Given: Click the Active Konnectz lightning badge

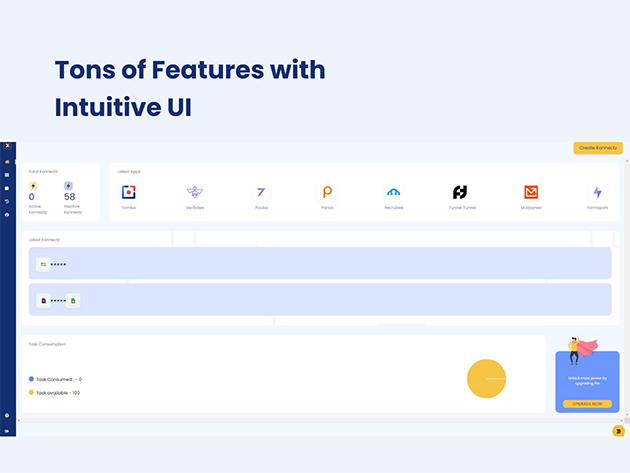Looking at the screenshot, I should pos(33,186).
